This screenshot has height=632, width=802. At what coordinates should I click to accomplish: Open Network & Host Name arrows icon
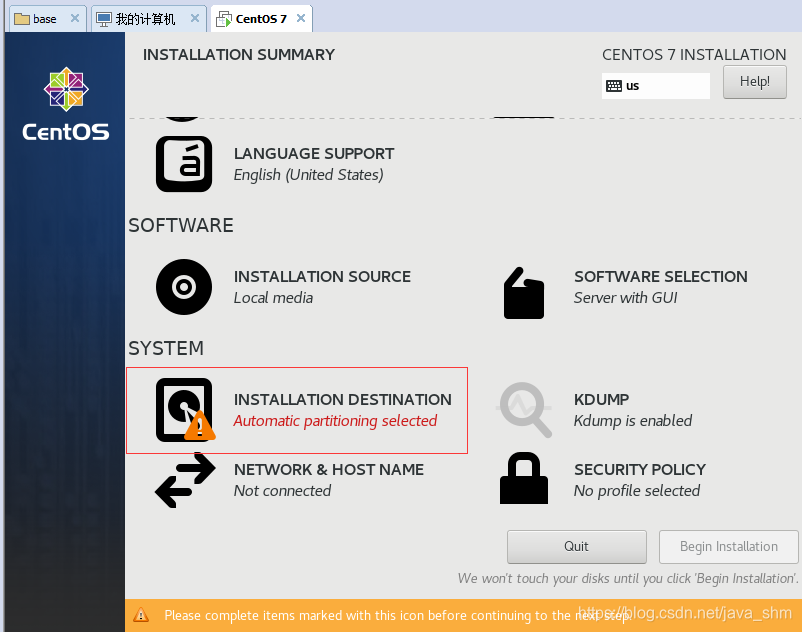pyautogui.click(x=185, y=480)
